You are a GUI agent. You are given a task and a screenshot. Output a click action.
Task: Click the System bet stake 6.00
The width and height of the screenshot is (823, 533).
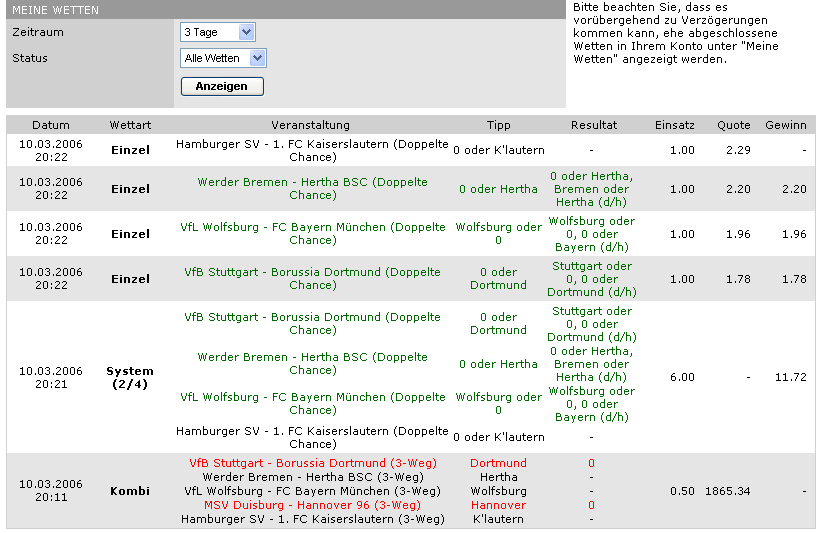(682, 377)
